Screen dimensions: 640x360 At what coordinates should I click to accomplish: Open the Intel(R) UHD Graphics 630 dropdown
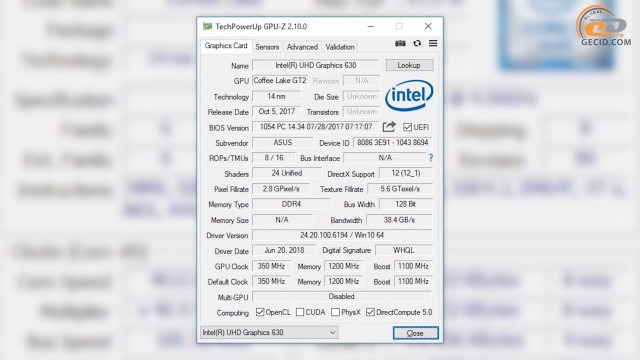(x=269, y=332)
